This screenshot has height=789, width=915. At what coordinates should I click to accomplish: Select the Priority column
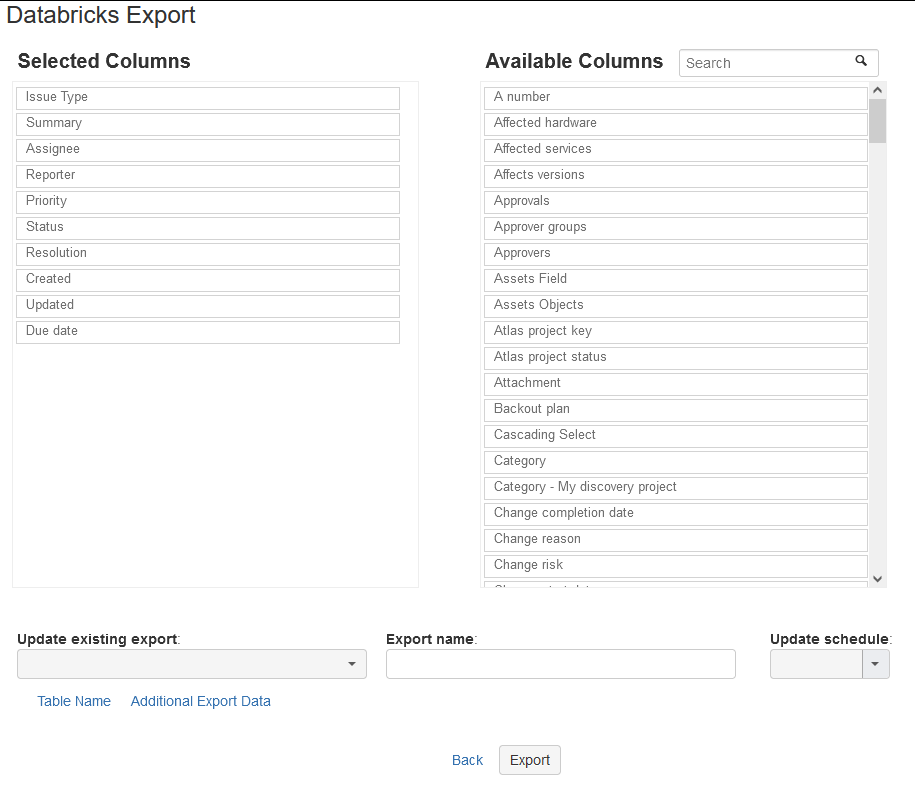208,202
